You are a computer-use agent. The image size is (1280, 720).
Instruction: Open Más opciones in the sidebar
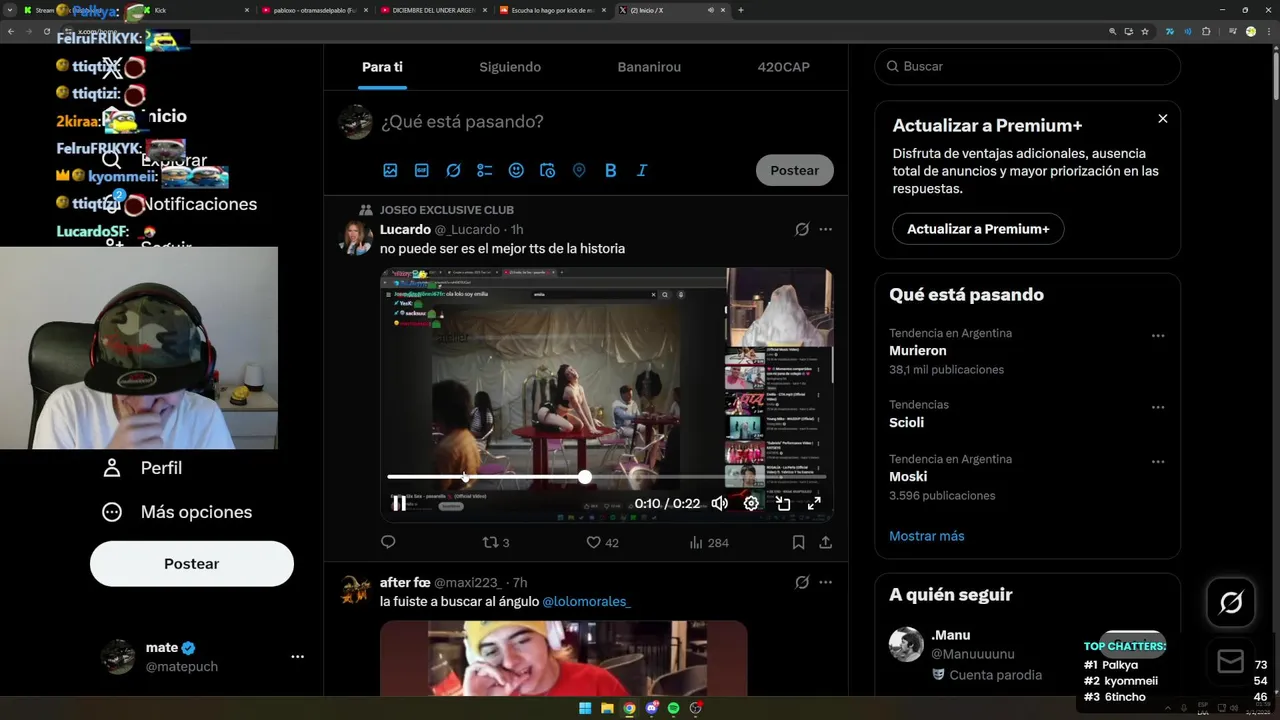tap(177, 512)
